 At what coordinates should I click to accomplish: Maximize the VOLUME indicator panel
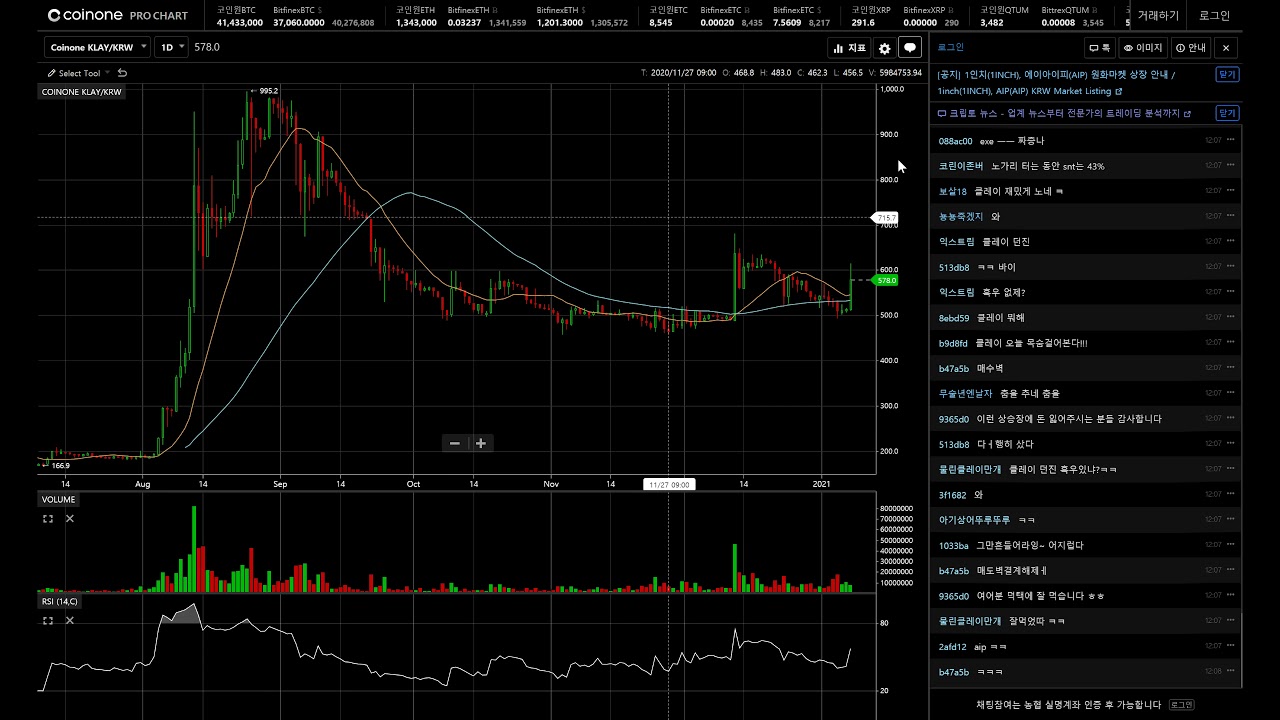(47, 519)
